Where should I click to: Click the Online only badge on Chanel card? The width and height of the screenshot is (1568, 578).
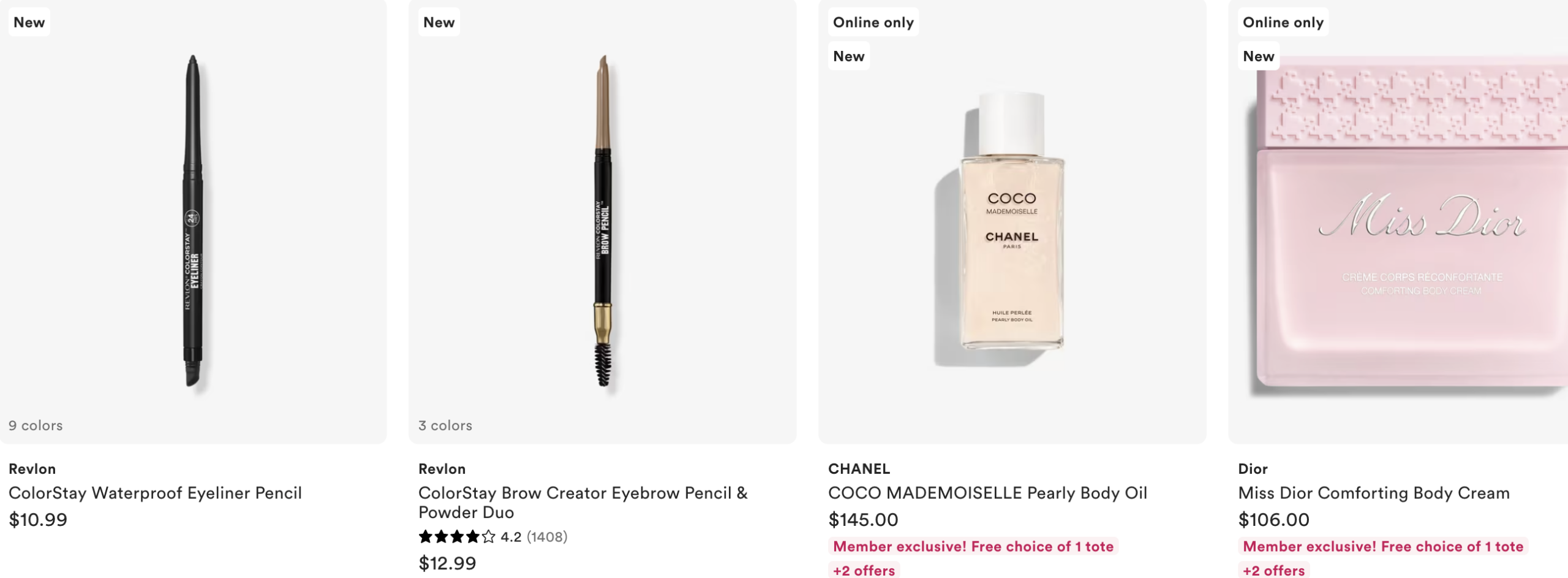click(873, 22)
